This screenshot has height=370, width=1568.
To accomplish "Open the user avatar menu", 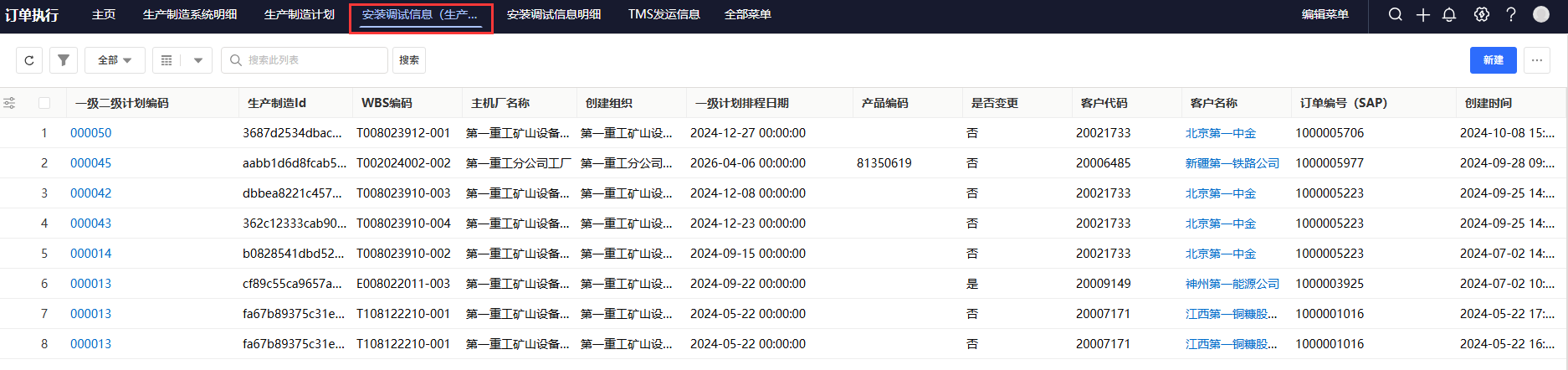I will point(1540,14).
